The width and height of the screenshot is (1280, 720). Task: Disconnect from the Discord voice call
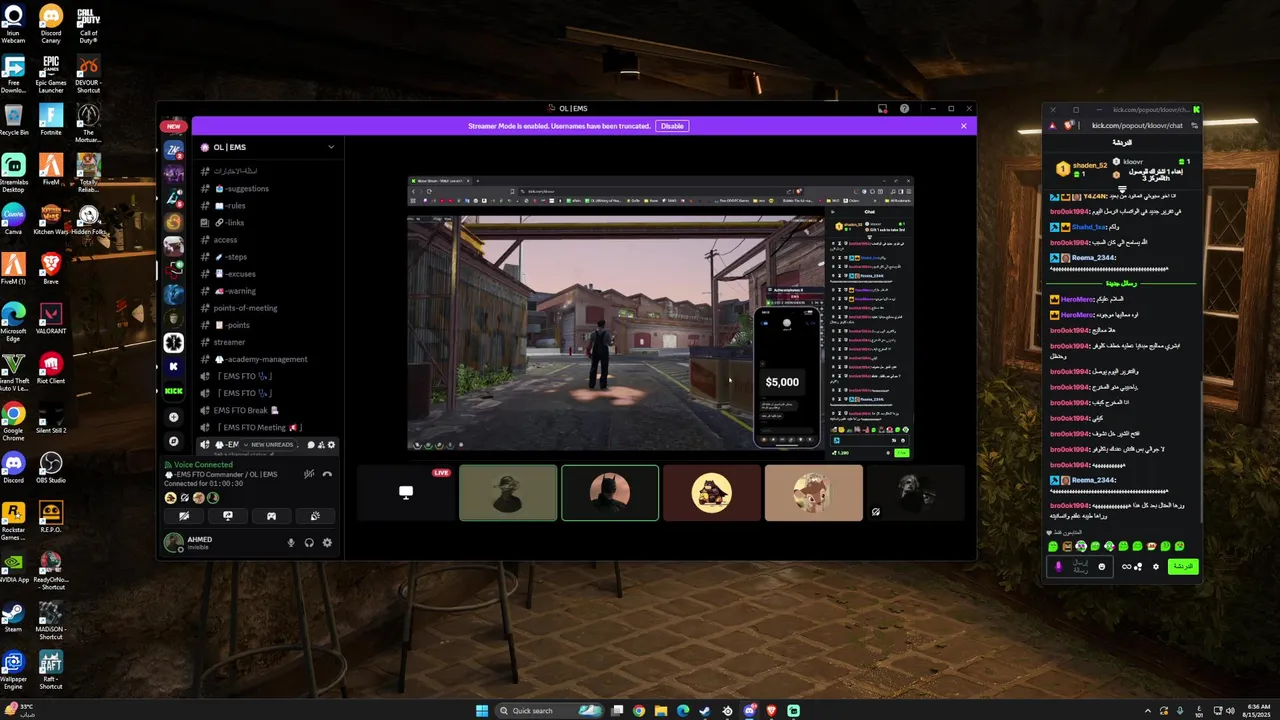[x=327, y=474]
